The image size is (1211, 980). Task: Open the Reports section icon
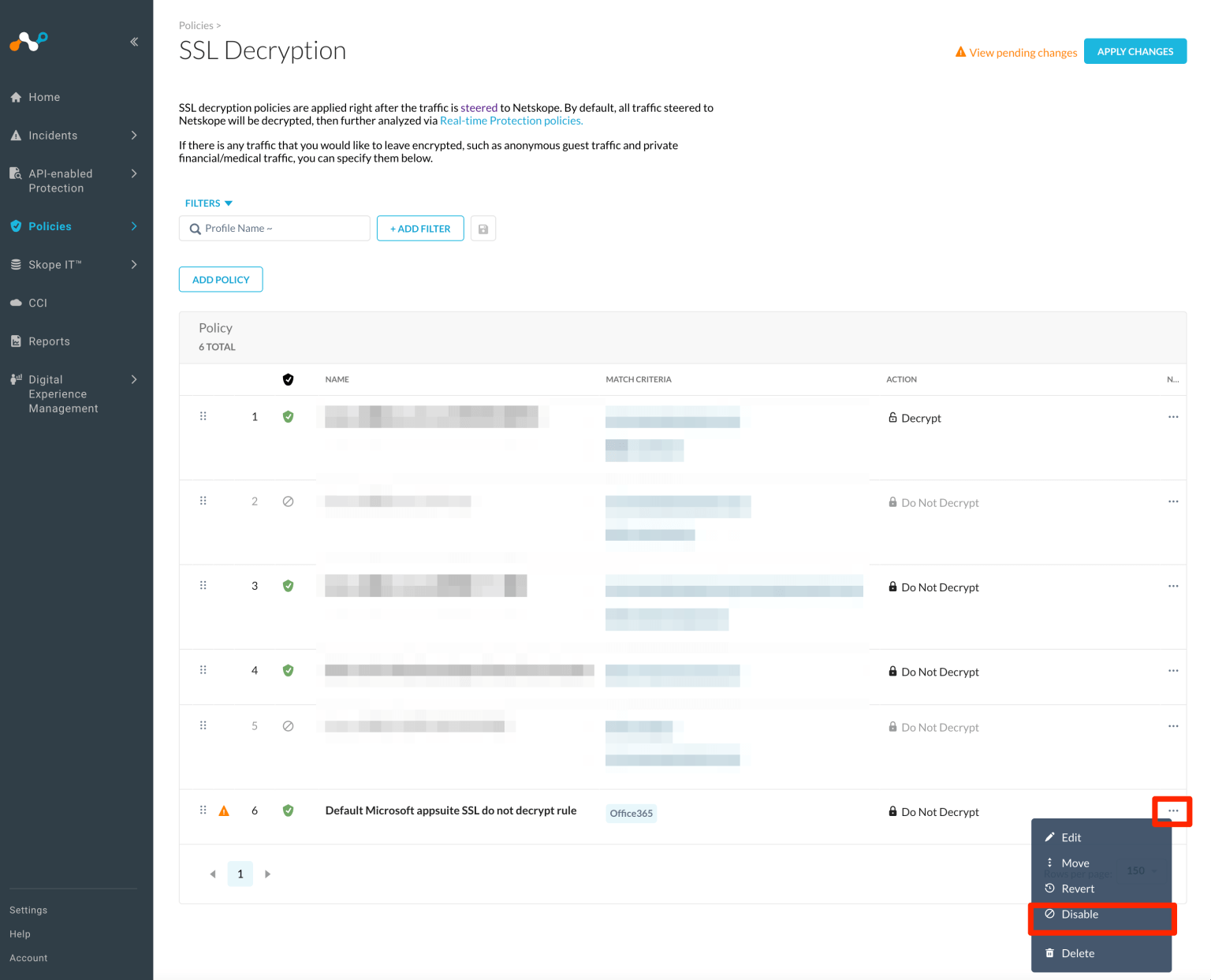tap(17, 341)
